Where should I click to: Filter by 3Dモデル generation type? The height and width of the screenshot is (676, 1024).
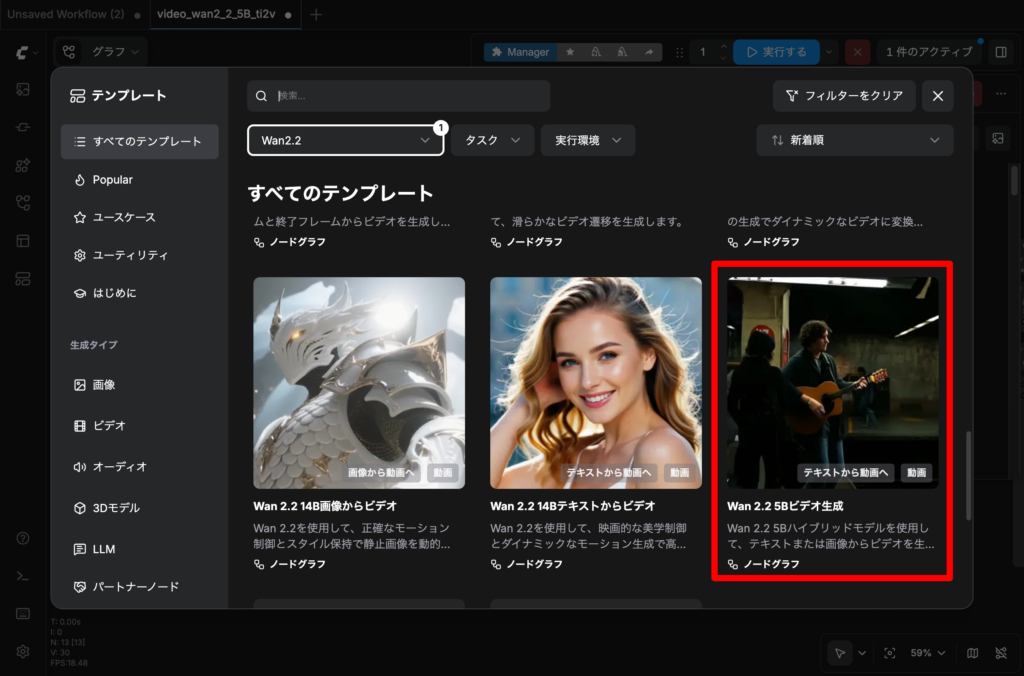pyautogui.click(x=116, y=508)
